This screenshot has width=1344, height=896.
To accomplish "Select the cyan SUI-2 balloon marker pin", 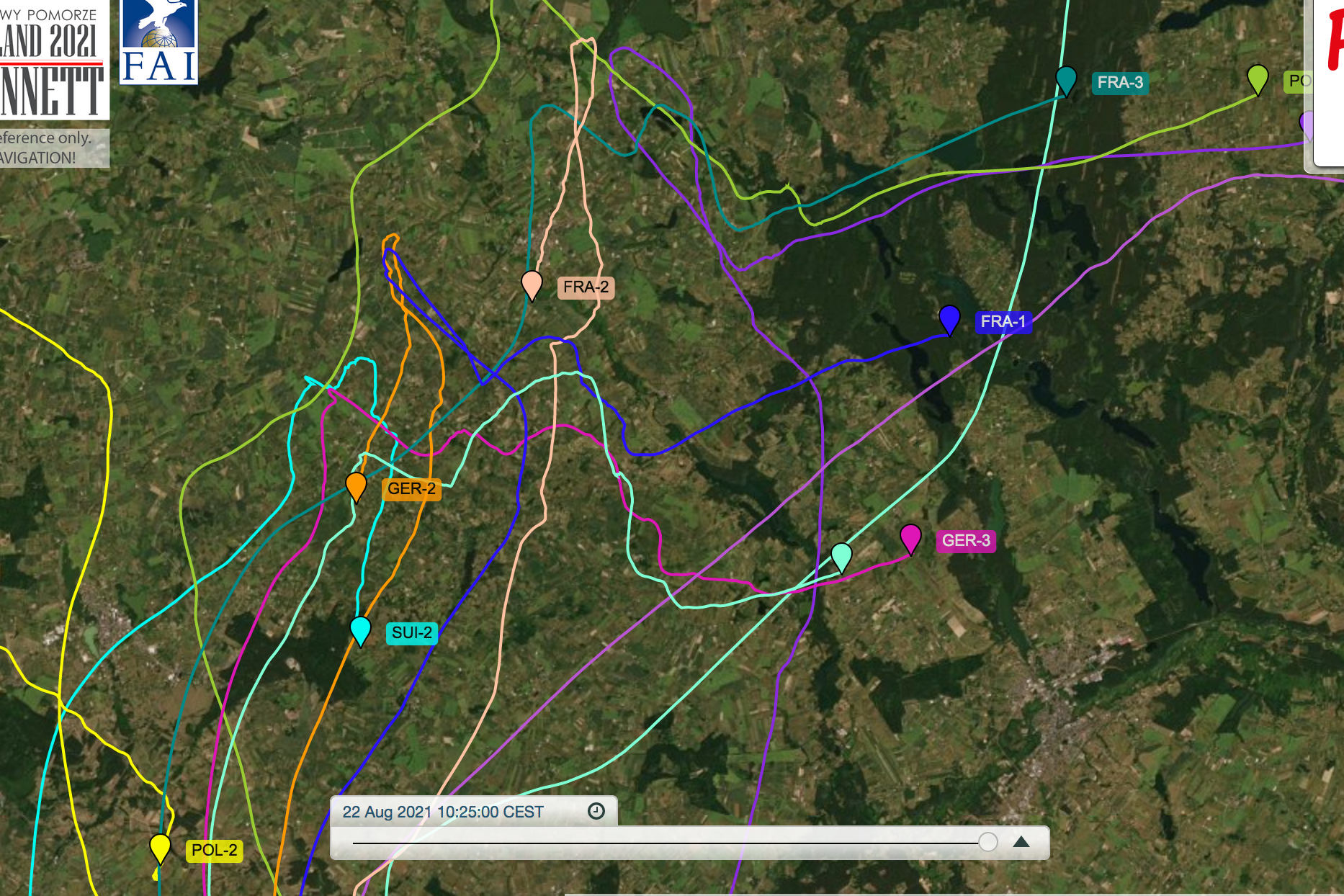I will click(360, 630).
